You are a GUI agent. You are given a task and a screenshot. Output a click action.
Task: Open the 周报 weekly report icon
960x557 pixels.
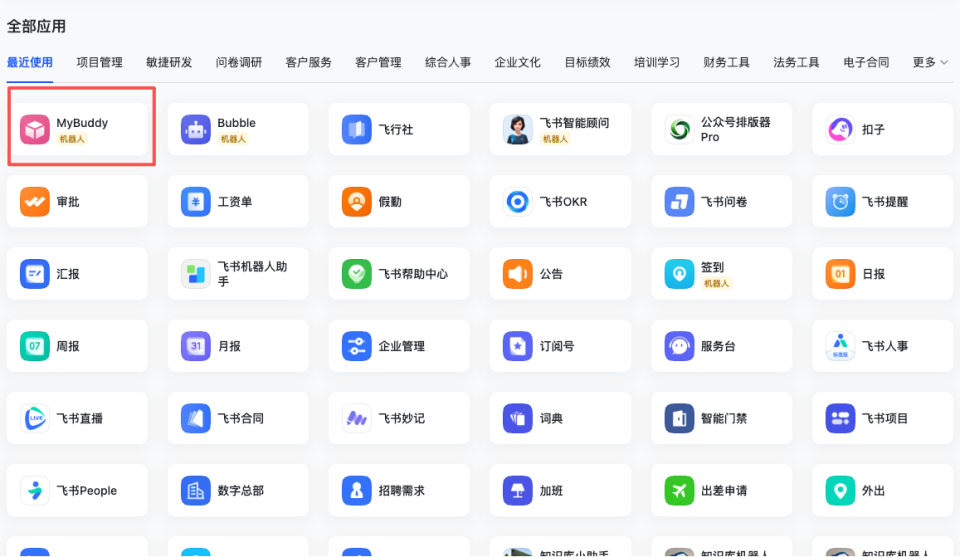pos(35,346)
